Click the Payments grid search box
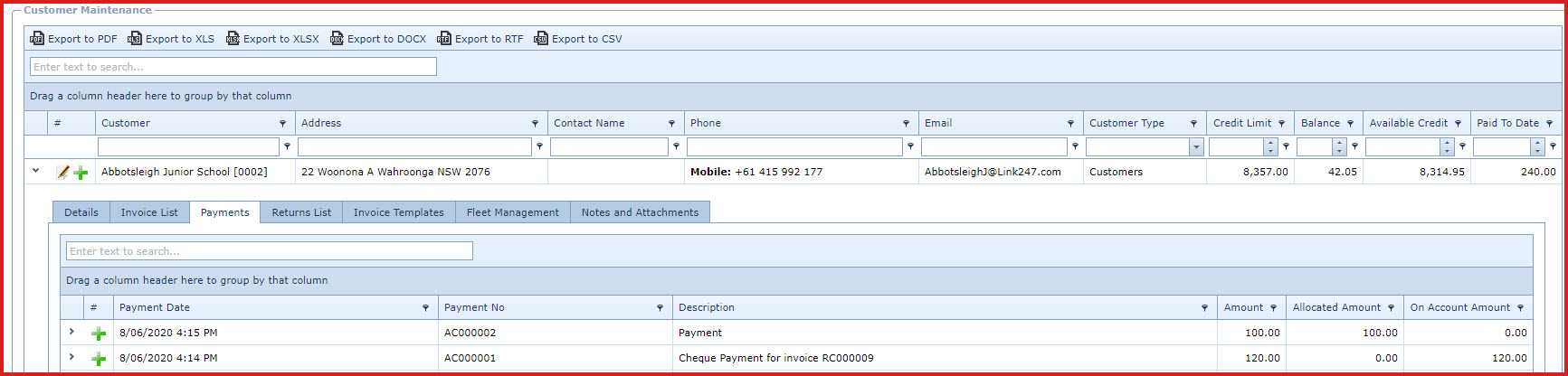The image size is (1568, 376). (x=269, y=251)
